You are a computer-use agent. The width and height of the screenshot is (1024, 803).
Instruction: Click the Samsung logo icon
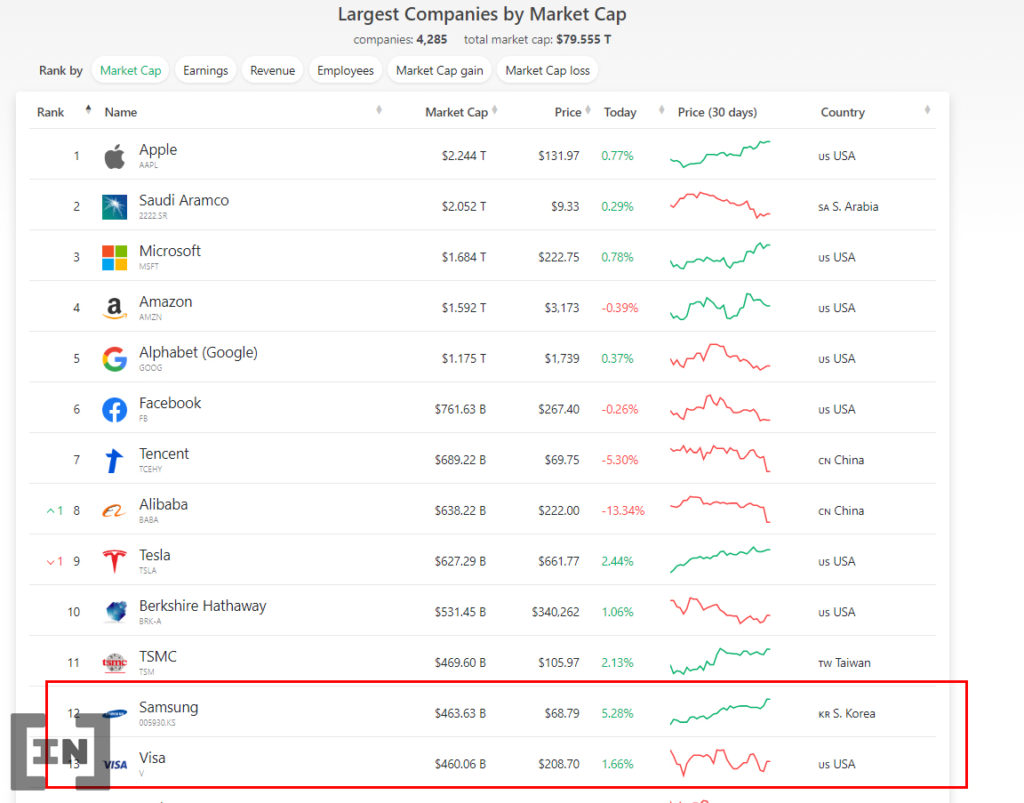pyautogui.click(x=115, y=714)
